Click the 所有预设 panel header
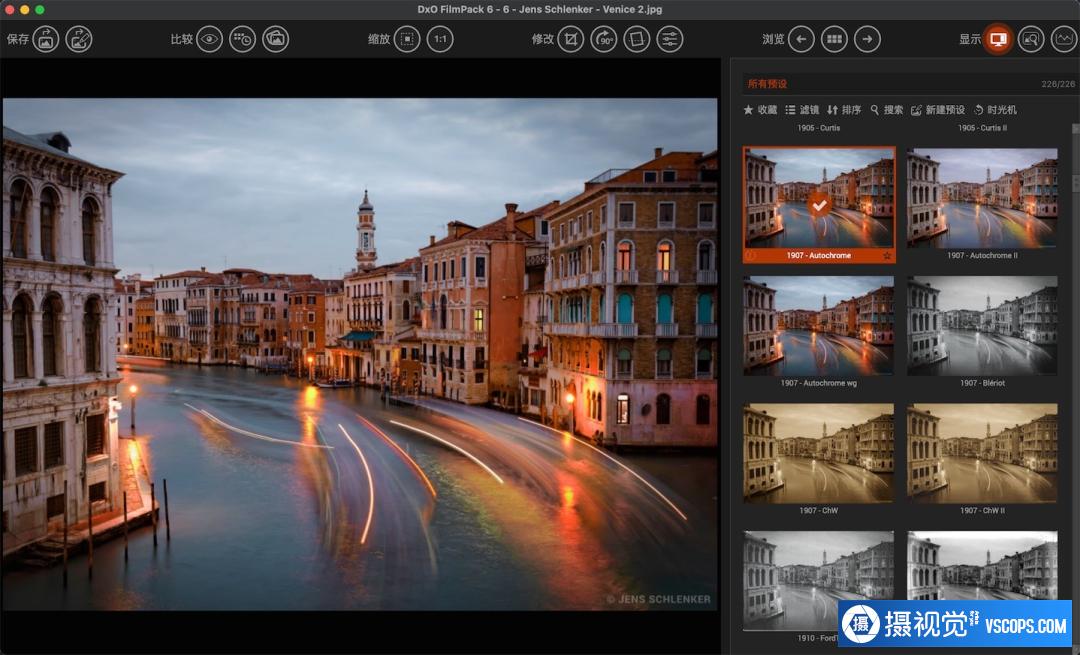The height and width of the screenshot is (655, 1080). click(x=767, y=84)
